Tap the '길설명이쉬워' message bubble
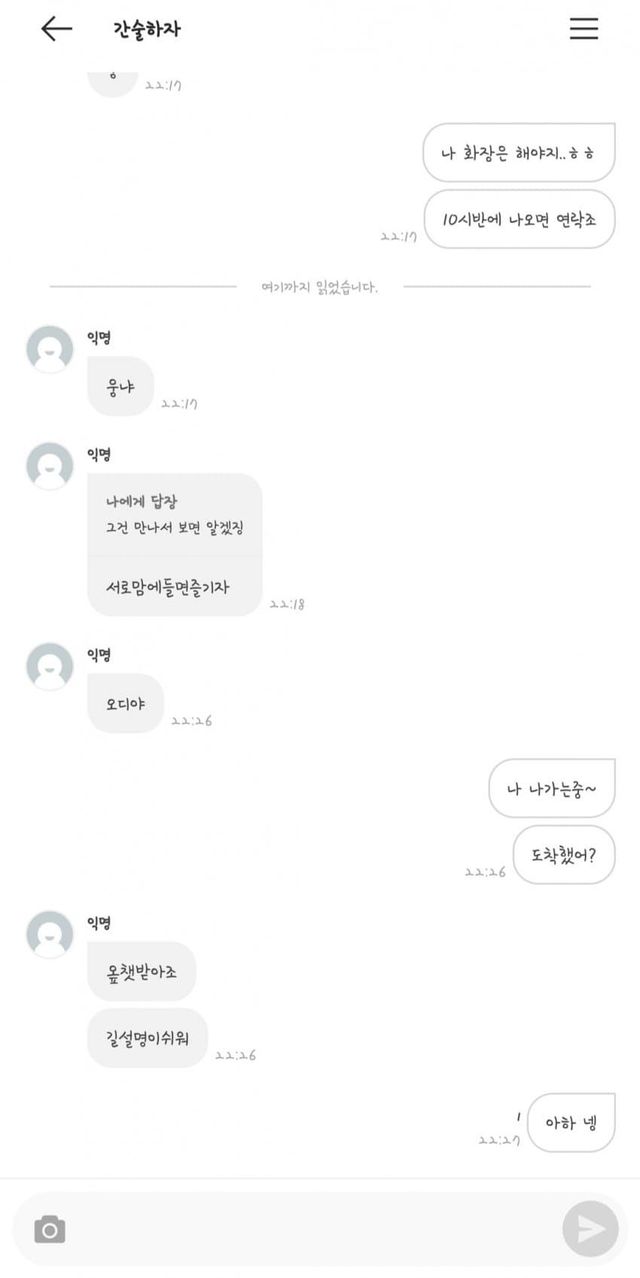This screenshot has width=640, height=1278. click(x=148, y=1038)
